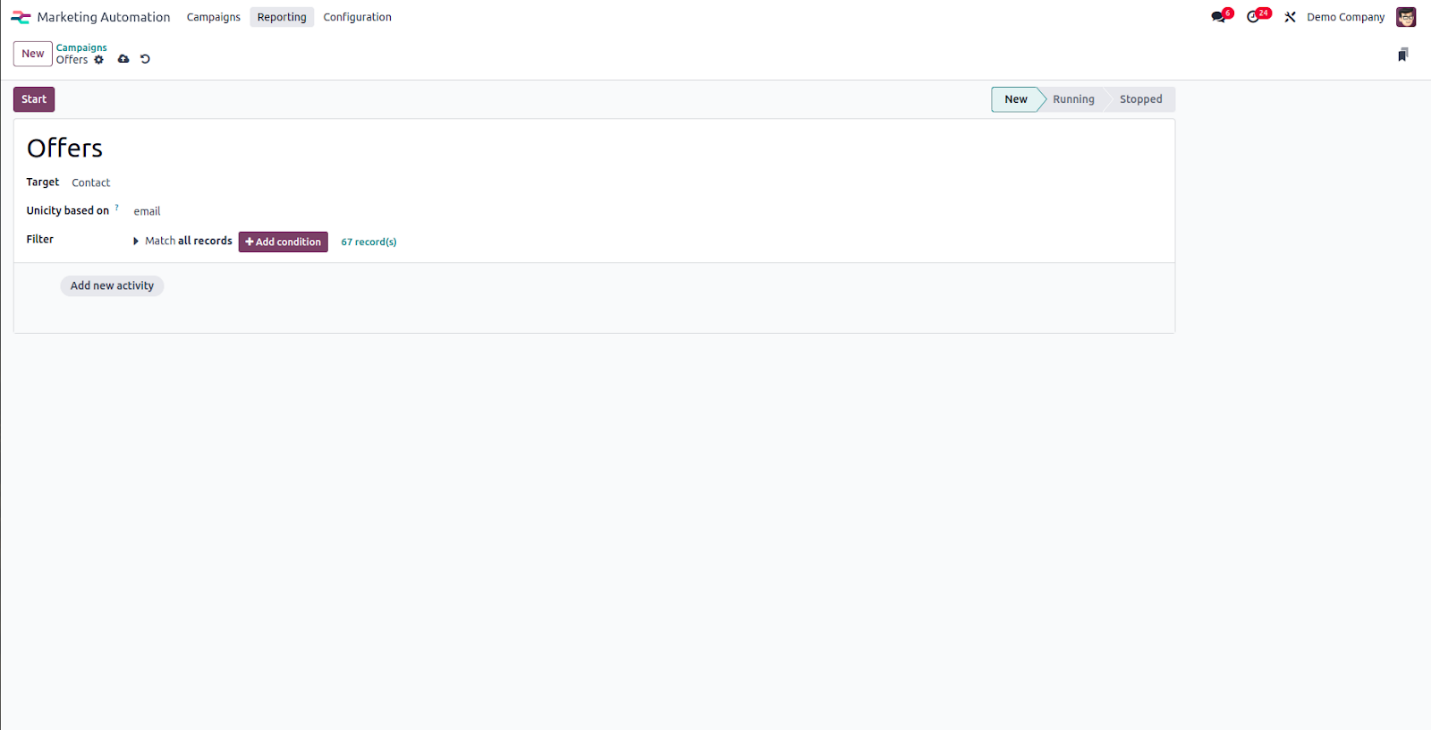Select the Stopped status stage
The width and height of the screenshot is (1431, 730).
[x=1141, y=99]
